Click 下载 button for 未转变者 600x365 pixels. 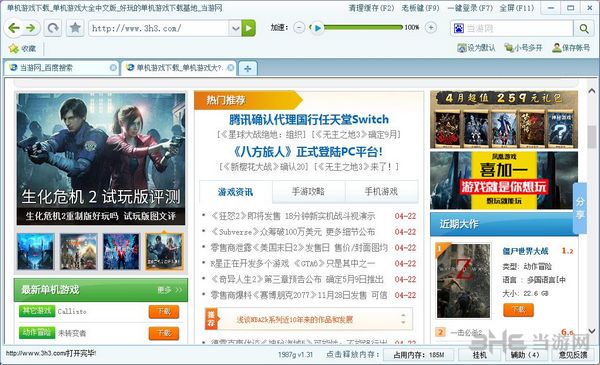pos(164,333)
